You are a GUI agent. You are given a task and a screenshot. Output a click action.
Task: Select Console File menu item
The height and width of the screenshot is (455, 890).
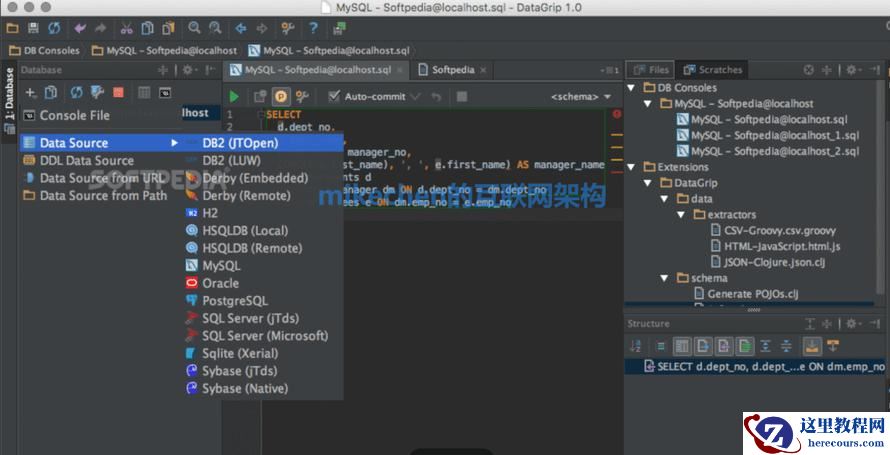[101, 115]
